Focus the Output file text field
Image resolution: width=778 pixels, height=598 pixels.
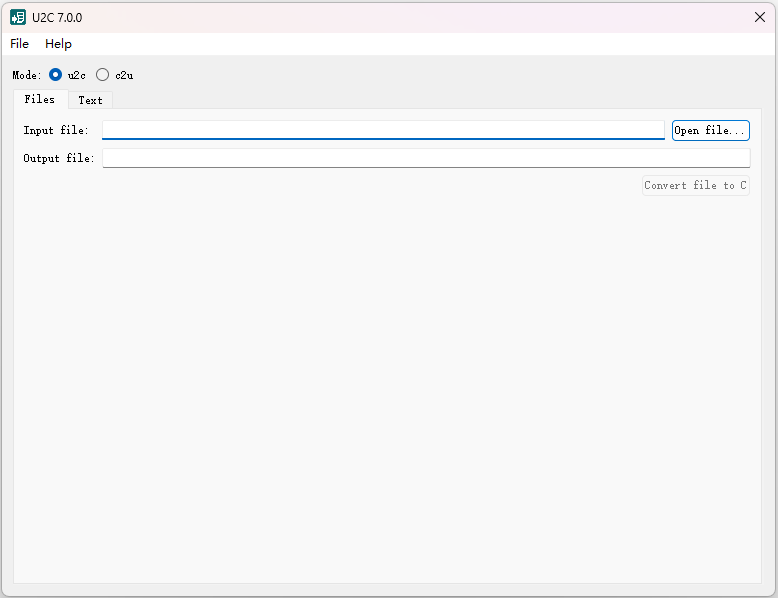[x=426, y=158]
